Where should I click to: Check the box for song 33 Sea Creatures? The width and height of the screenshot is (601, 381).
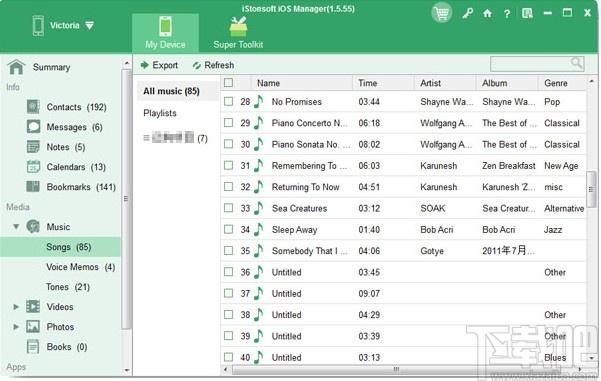(228, 208)
